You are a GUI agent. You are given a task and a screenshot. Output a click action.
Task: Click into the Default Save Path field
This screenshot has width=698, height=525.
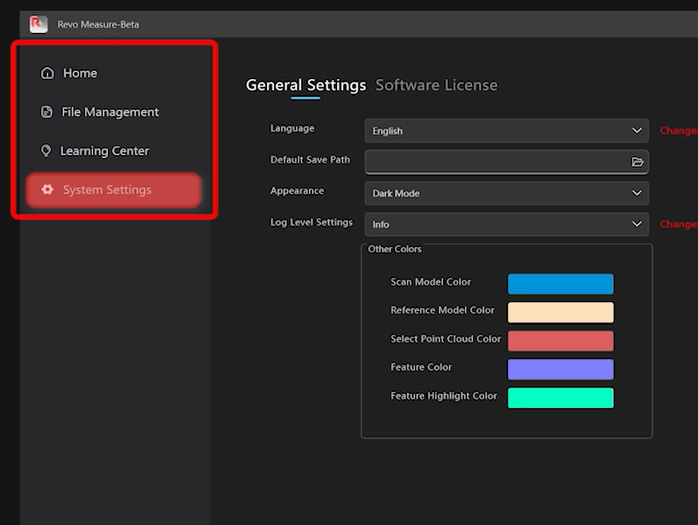click(x=496, y=162)
